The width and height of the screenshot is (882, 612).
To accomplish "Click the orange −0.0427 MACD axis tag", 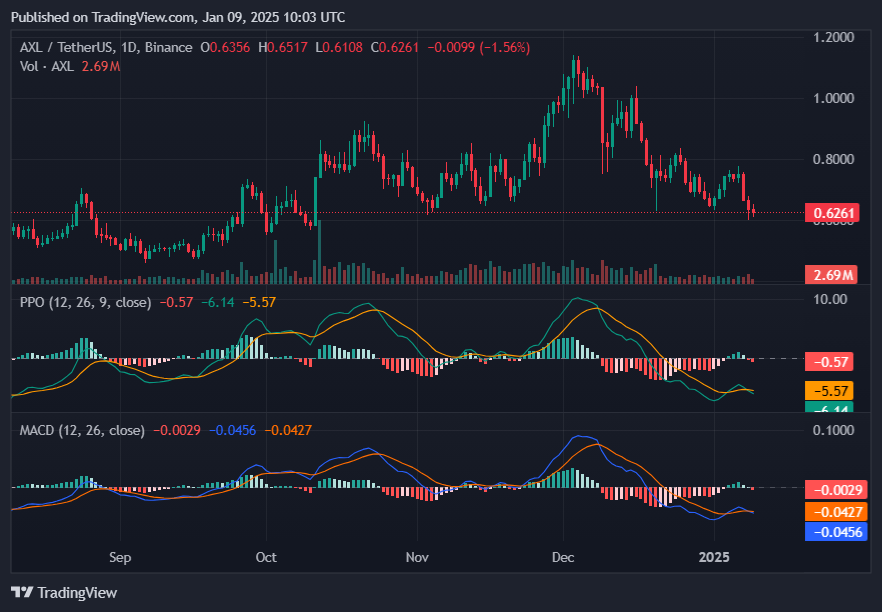I will click(x=836, y=512).
